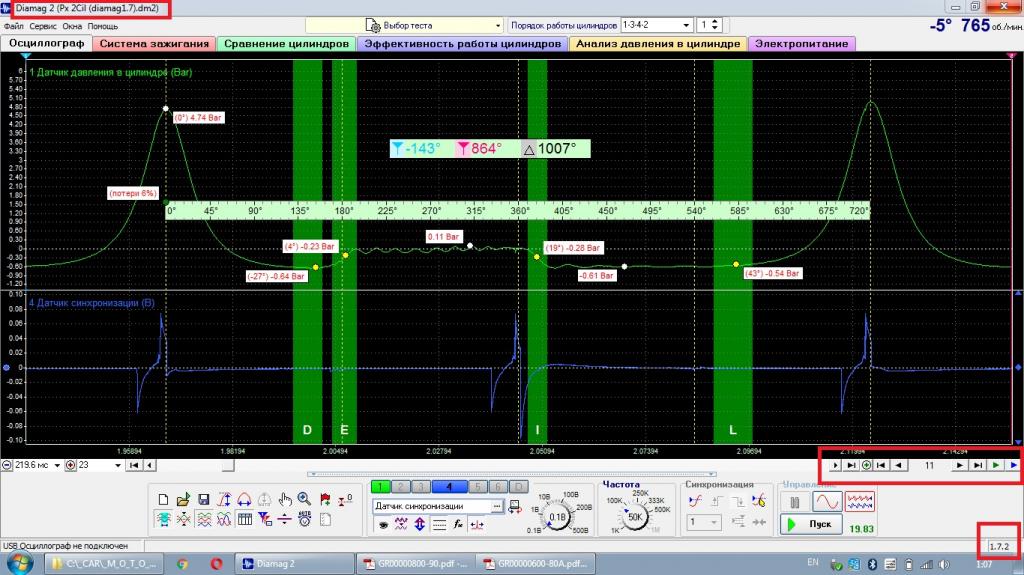Click the plus add-frame circle button

867,465
